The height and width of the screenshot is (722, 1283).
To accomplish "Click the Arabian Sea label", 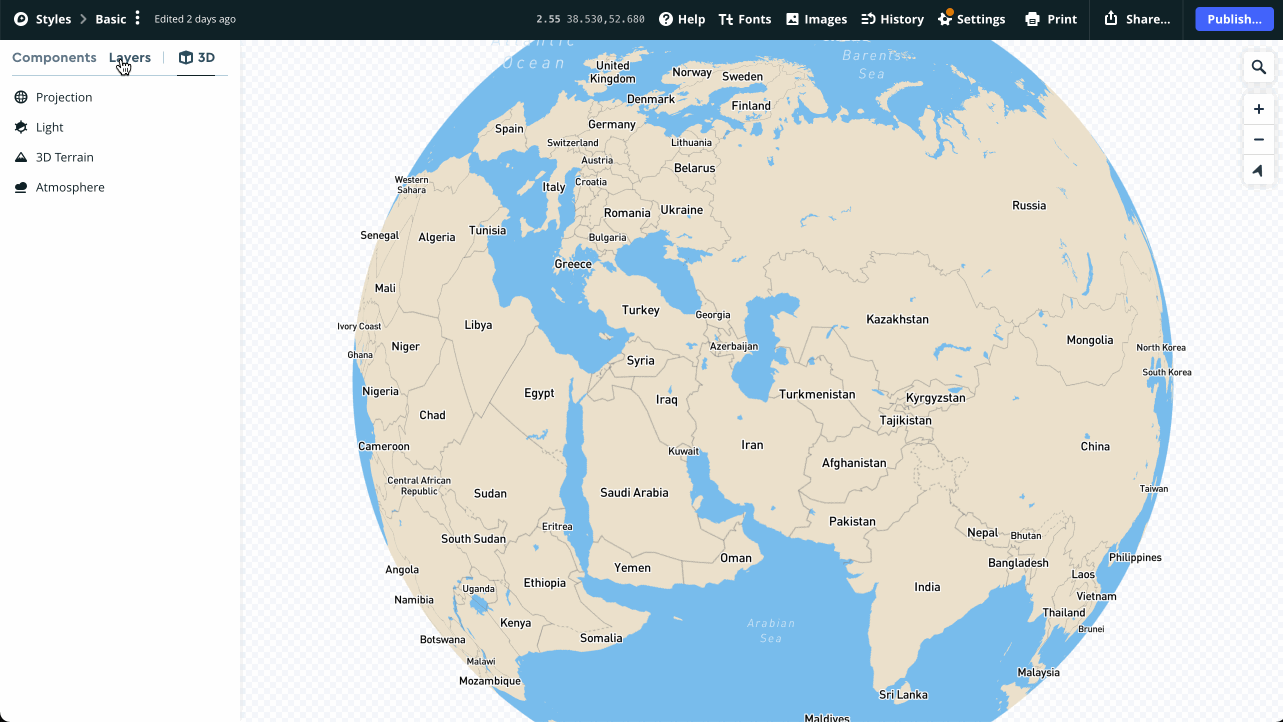I will [x=771, y=630].
